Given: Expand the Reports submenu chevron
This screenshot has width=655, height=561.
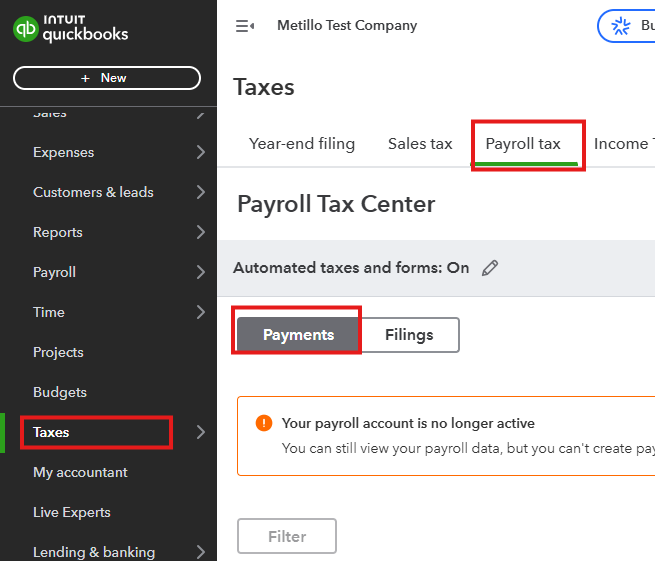Looking at the screenshot, I should click(x=201, y=232).
